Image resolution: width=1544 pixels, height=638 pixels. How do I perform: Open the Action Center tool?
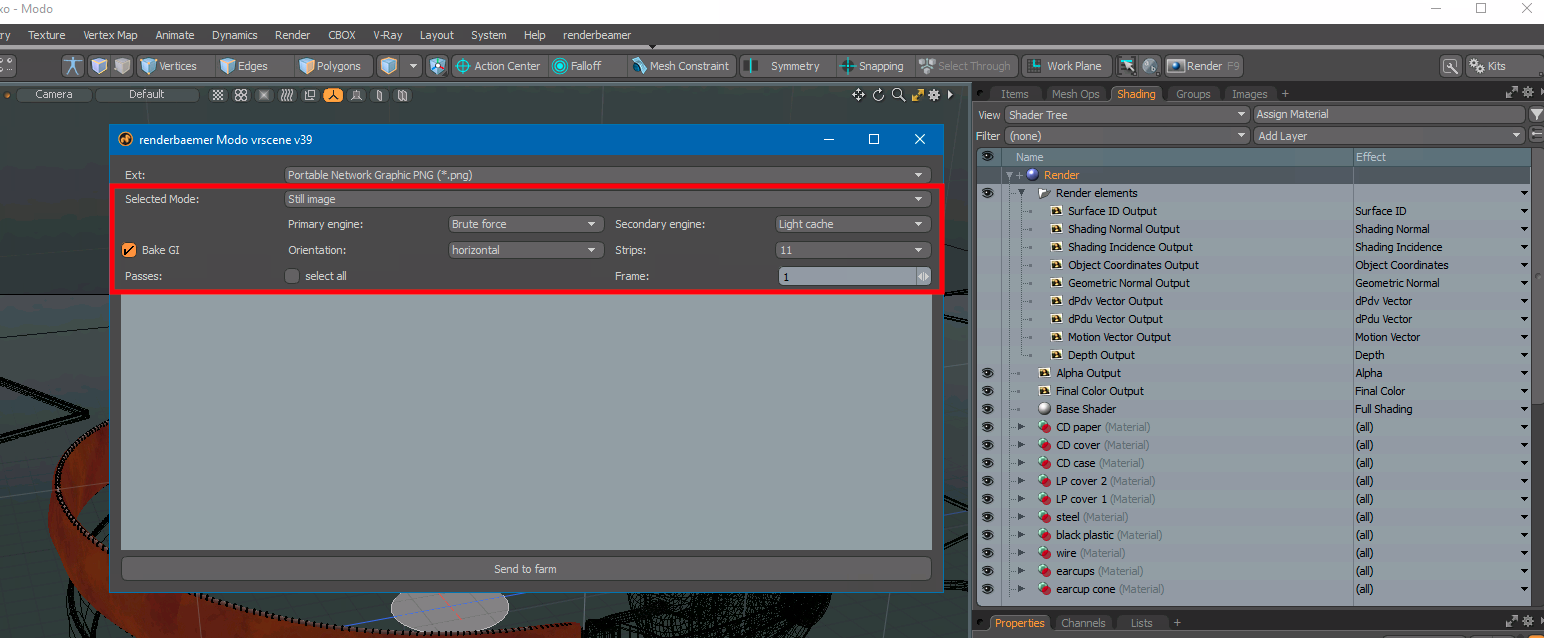click(498, 66)
